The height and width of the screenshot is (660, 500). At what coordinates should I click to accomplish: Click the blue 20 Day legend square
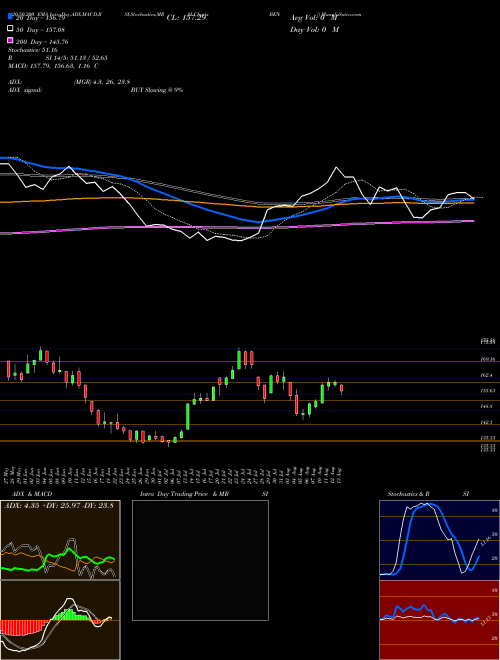click(x=10, y=16)
